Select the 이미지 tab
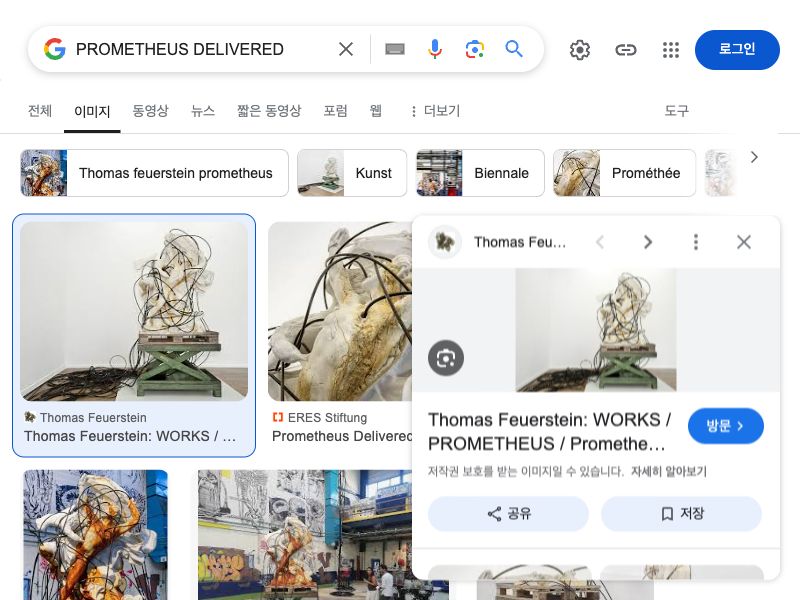 [92, 111]
